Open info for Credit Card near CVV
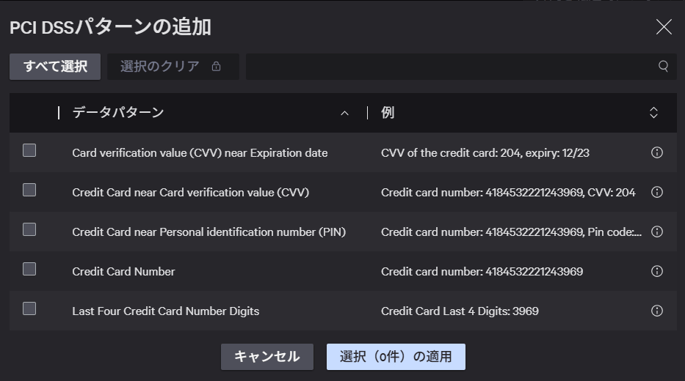 tap(657, 192)
